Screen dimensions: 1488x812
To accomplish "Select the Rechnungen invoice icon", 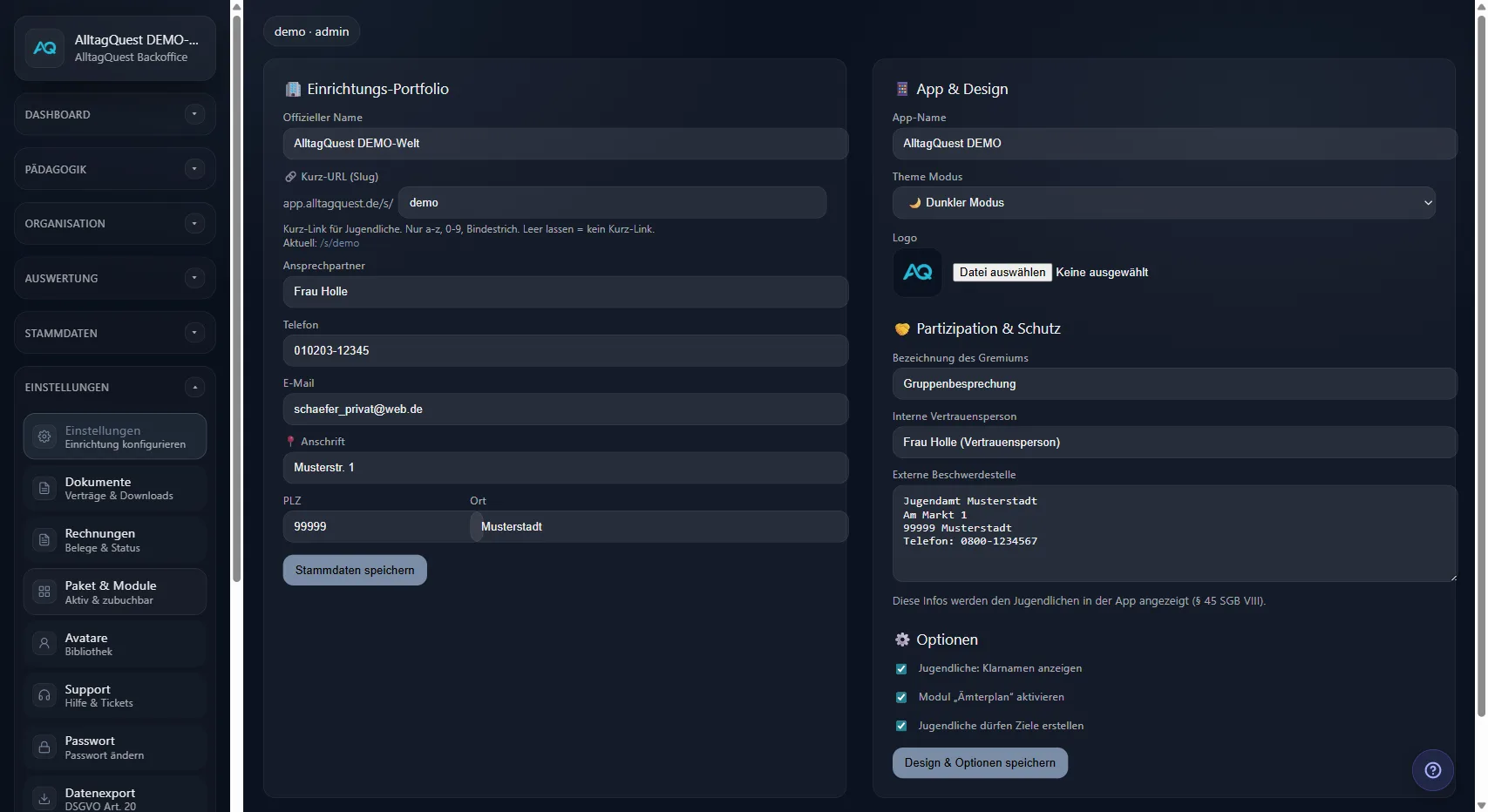I will point(44,540).
